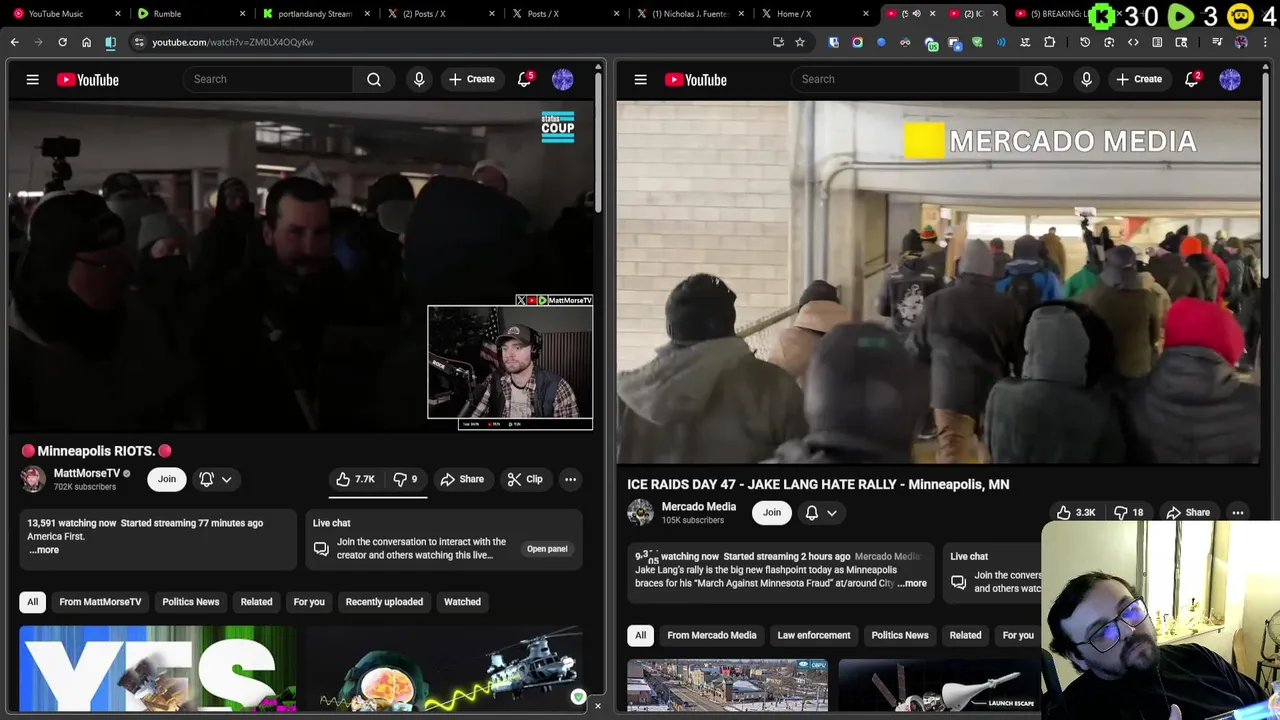Open account avatar menu in right YouTube page
Viewport: 1280px width, 720px height.
click(x=1230, y=79)
